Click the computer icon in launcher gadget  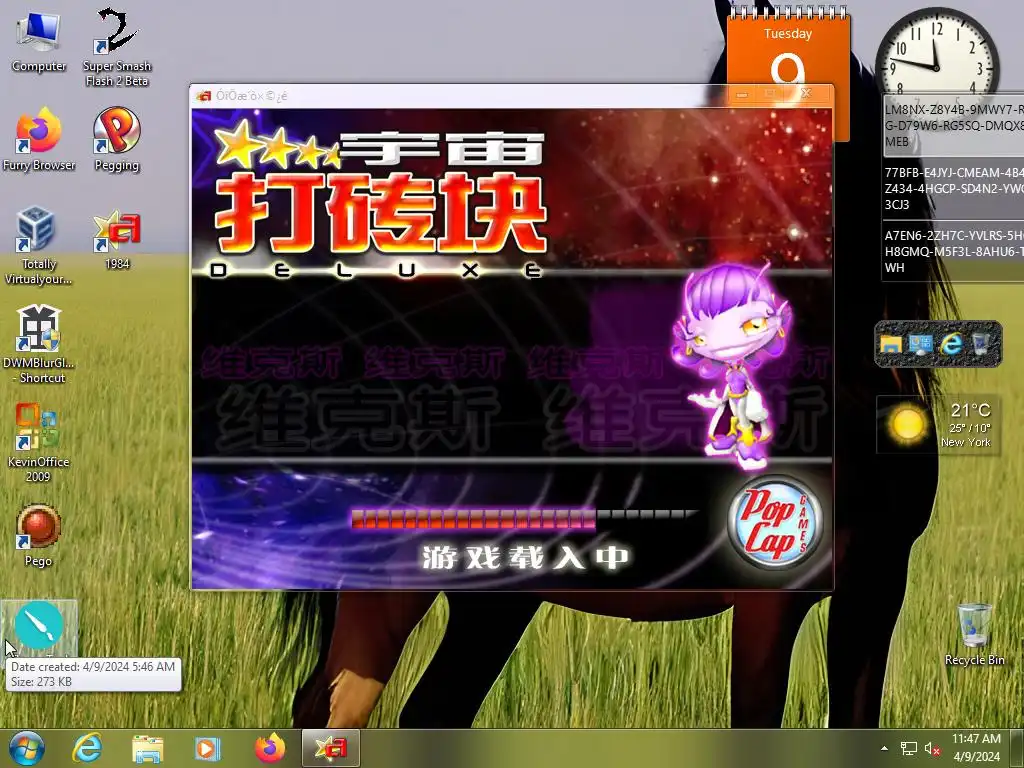(921, 344)
